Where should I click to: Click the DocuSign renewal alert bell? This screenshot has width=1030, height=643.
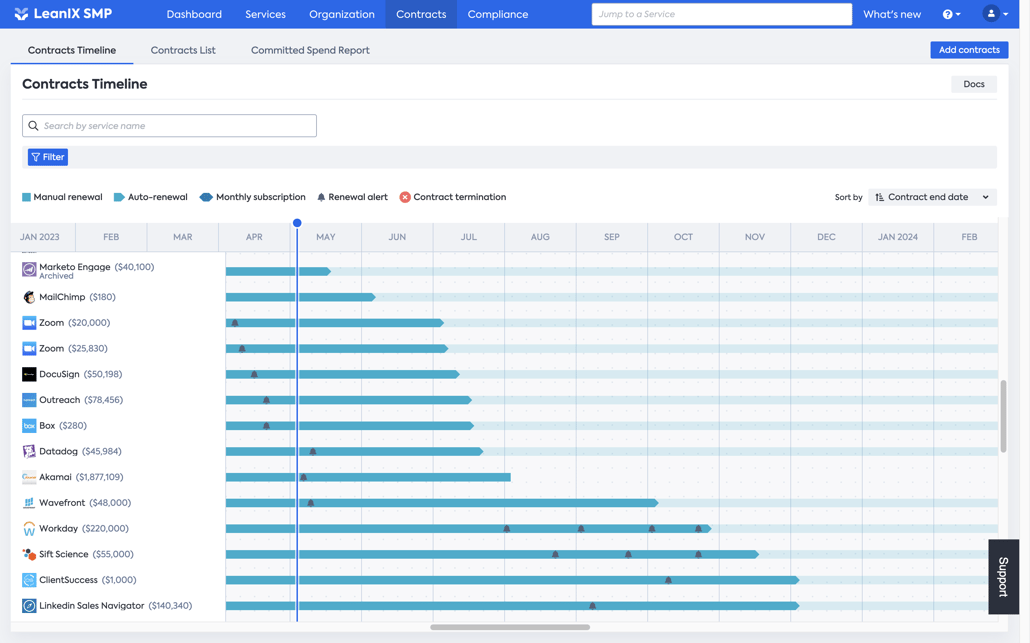click(x=254, y=374)
